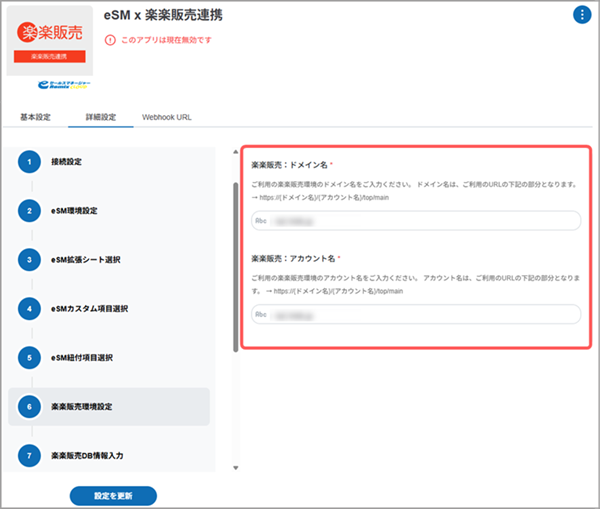Select the step 3 number badge
The width and height of the screenshot is (600, 509).
(x=30, y=260)
